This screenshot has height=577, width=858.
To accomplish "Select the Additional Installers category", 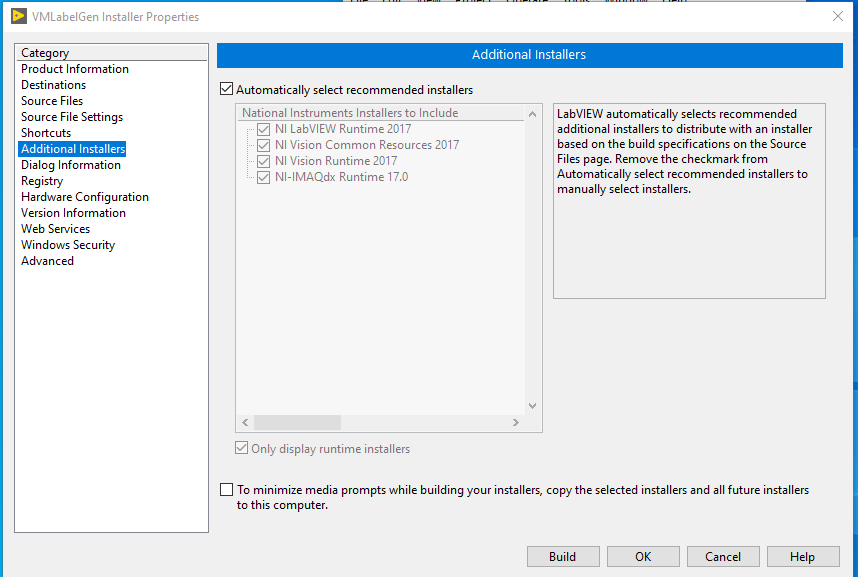I will (x=73, y=149).
